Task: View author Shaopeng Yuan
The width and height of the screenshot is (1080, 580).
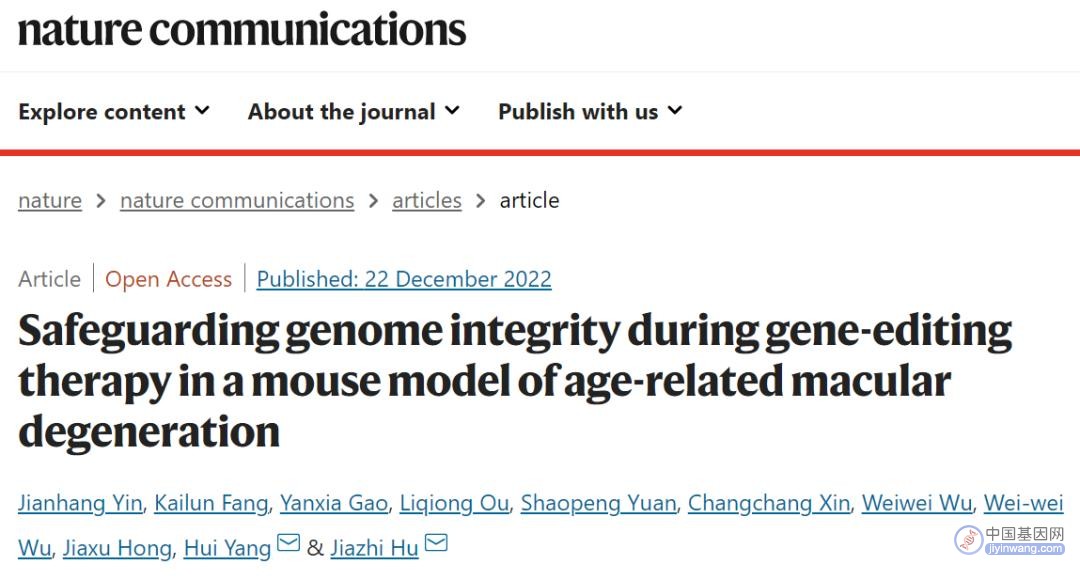Action: pyautogui.click(x=598, y=503)
